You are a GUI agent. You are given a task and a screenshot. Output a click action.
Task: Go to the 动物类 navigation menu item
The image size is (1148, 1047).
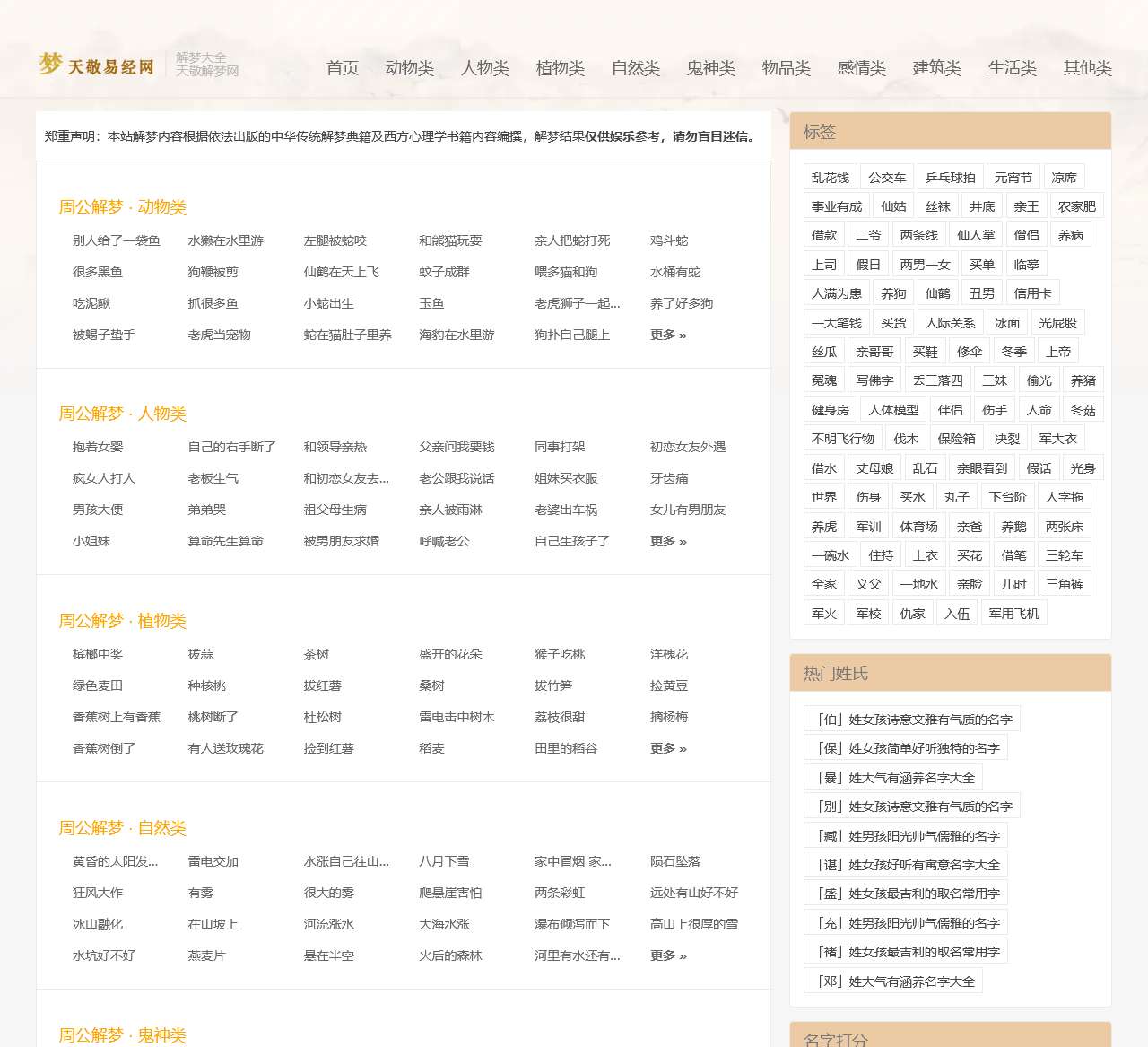coord(410,68)
